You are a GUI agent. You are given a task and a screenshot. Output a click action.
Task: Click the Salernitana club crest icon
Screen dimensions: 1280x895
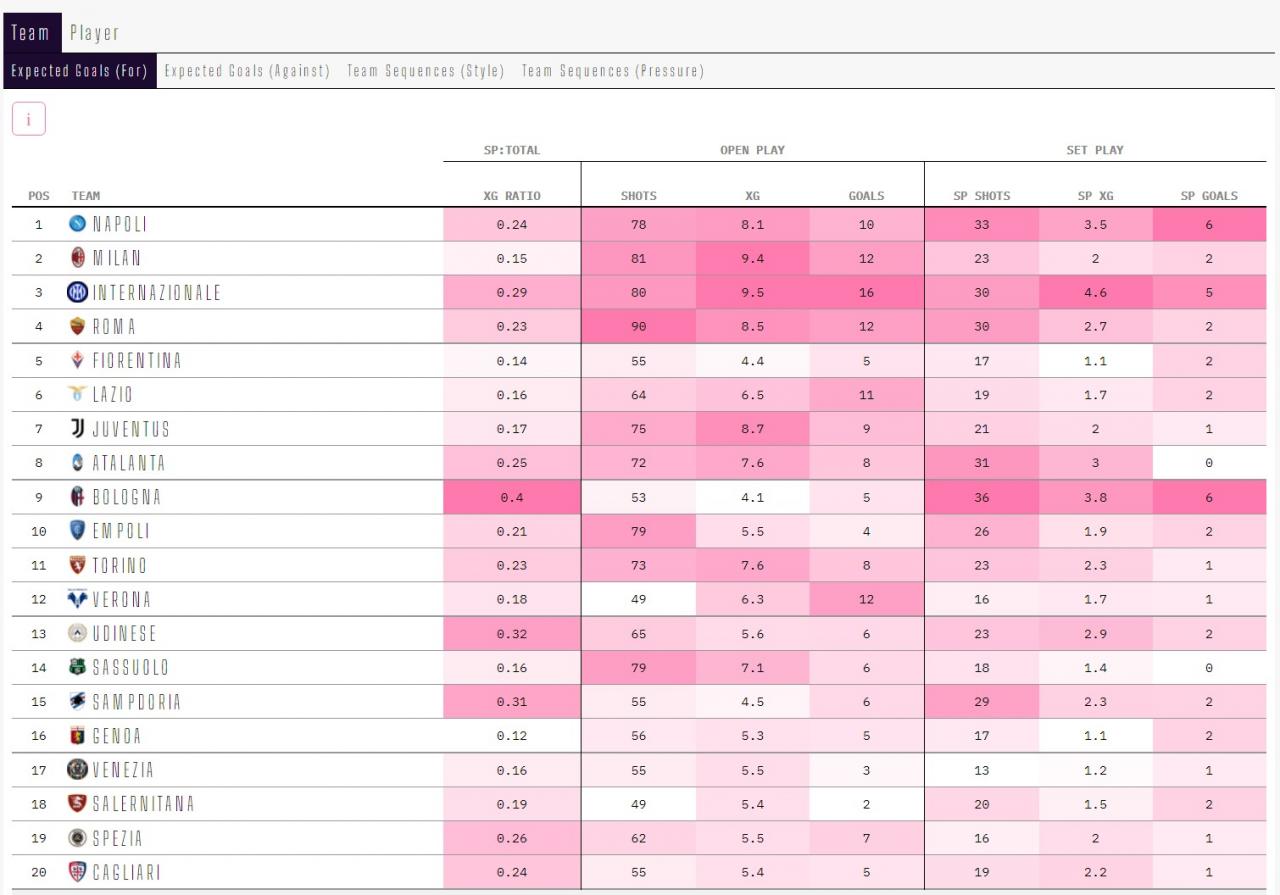(77, 803)
